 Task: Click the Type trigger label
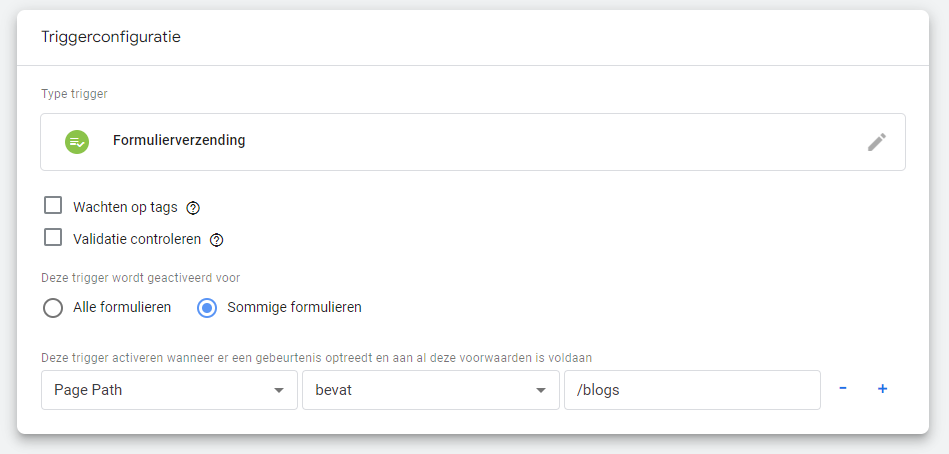point(74,94)
